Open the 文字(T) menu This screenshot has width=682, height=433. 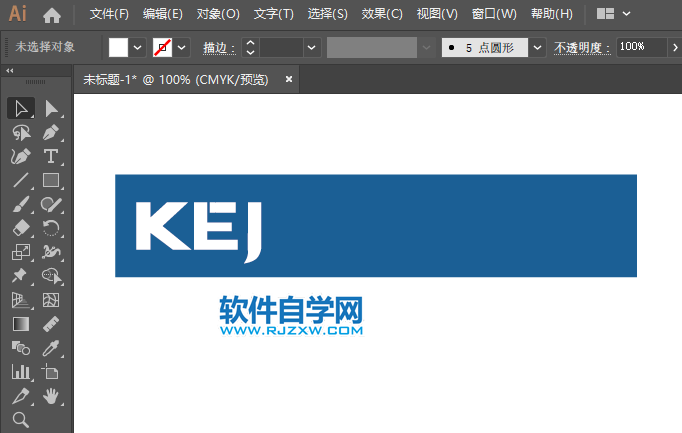tap(274, 14)
